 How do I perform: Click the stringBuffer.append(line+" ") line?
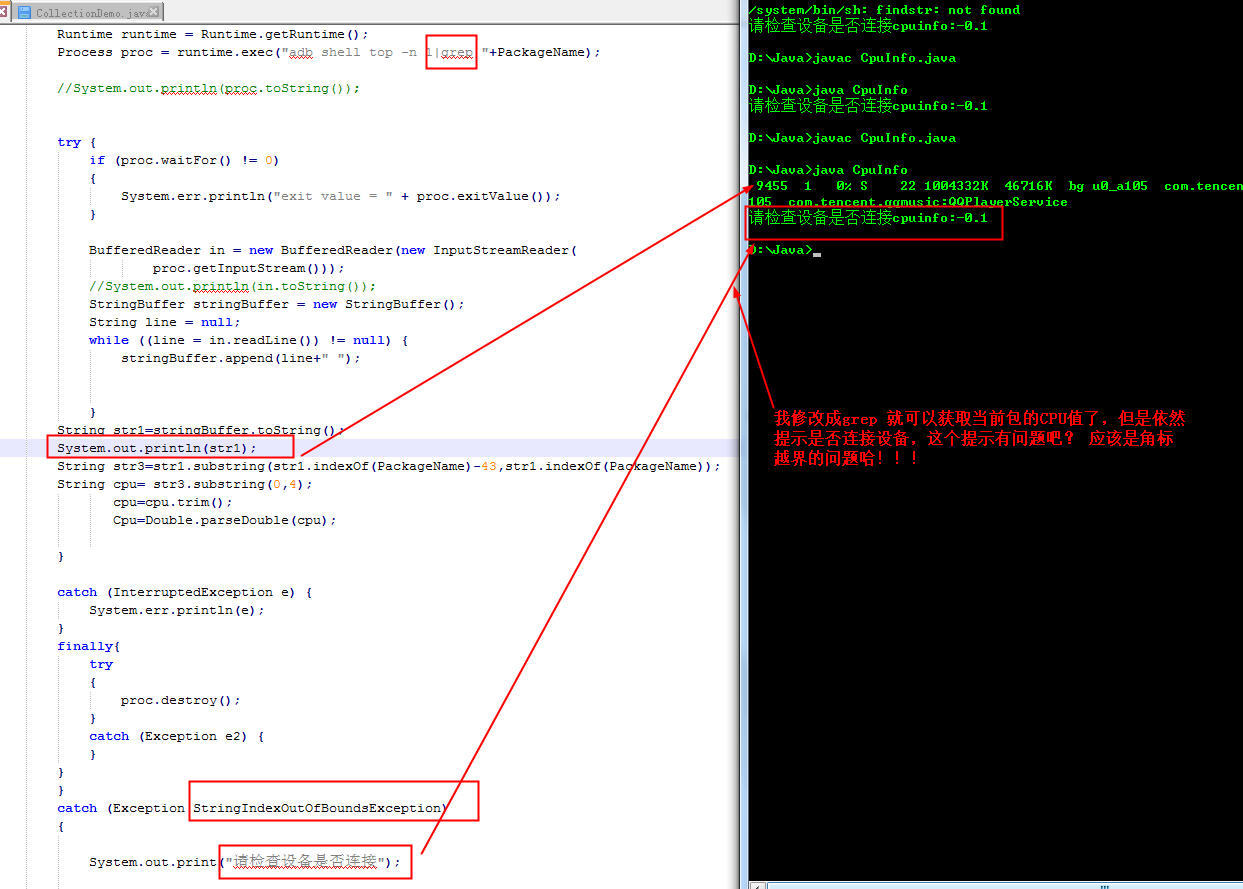click(241, 358)
